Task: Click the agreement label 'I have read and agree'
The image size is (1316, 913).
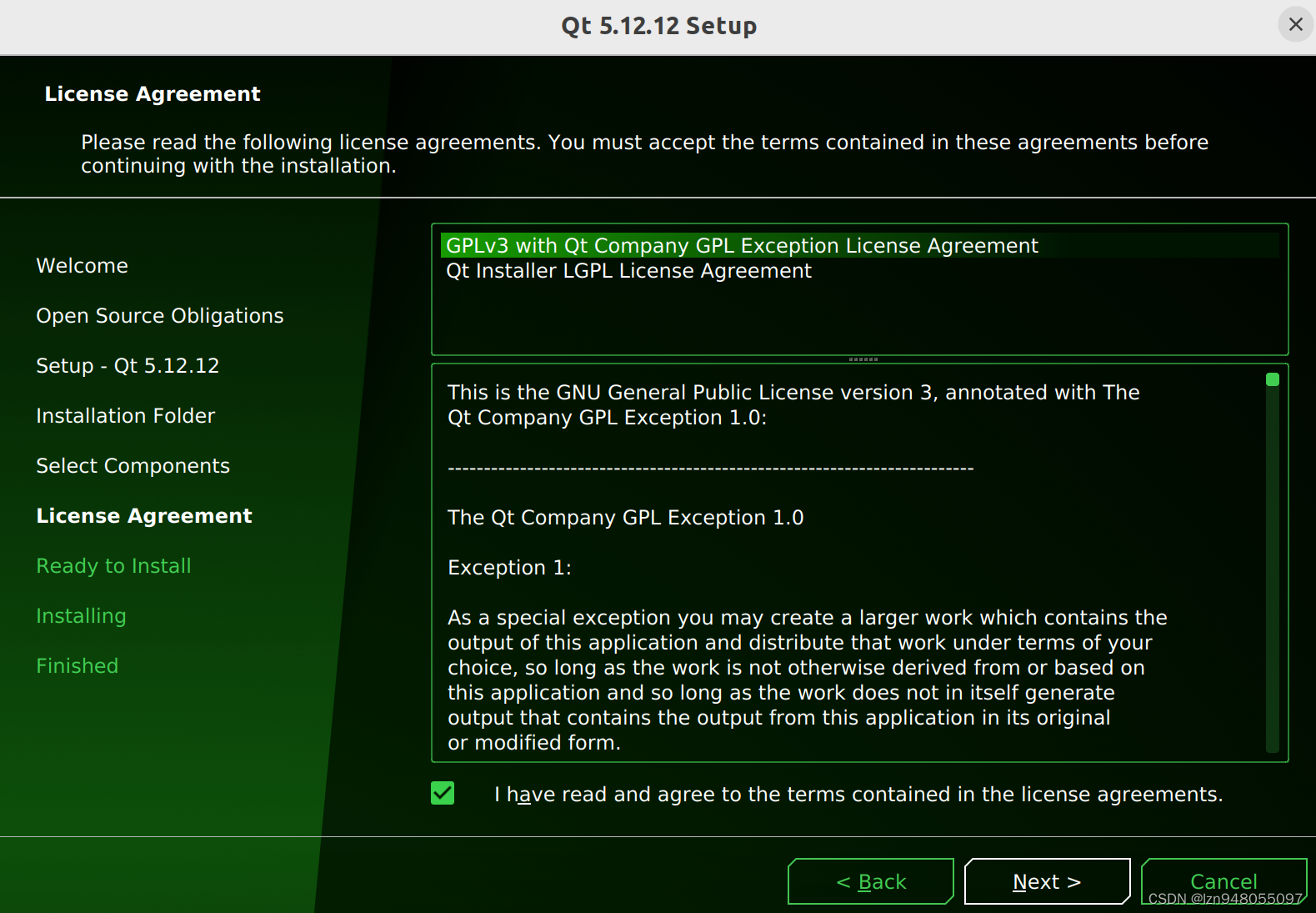Action: (x=858, y=794)
